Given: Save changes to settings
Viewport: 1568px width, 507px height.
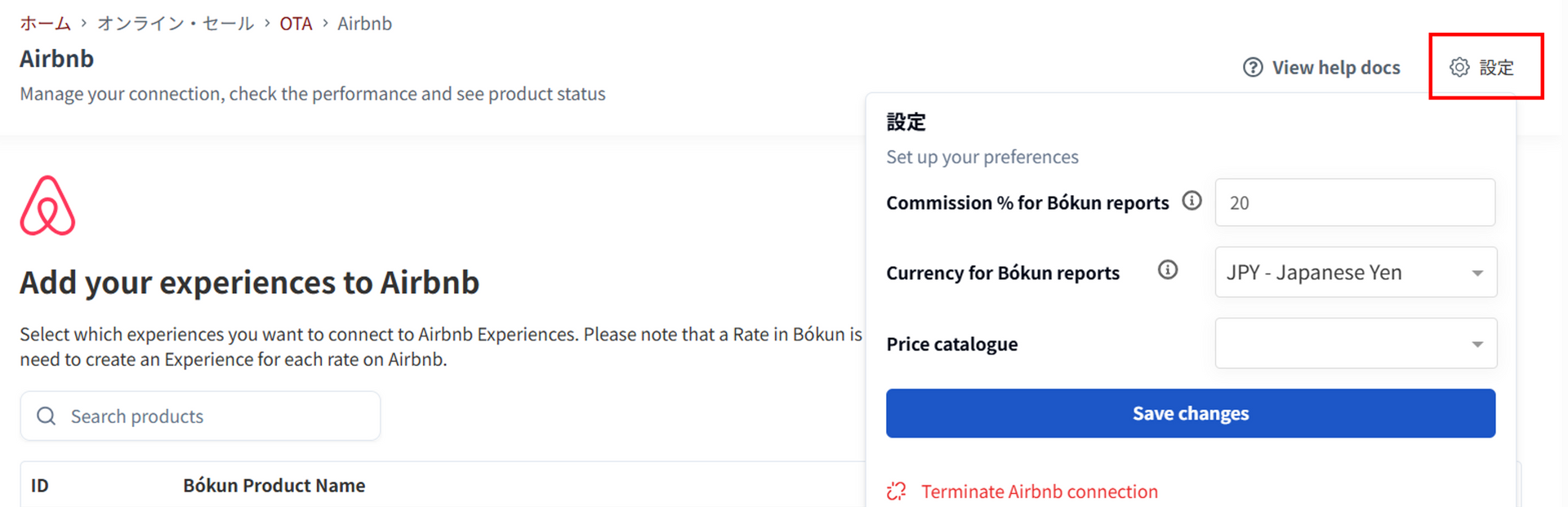Looking at the screenshot, I should click(1191, 413).
